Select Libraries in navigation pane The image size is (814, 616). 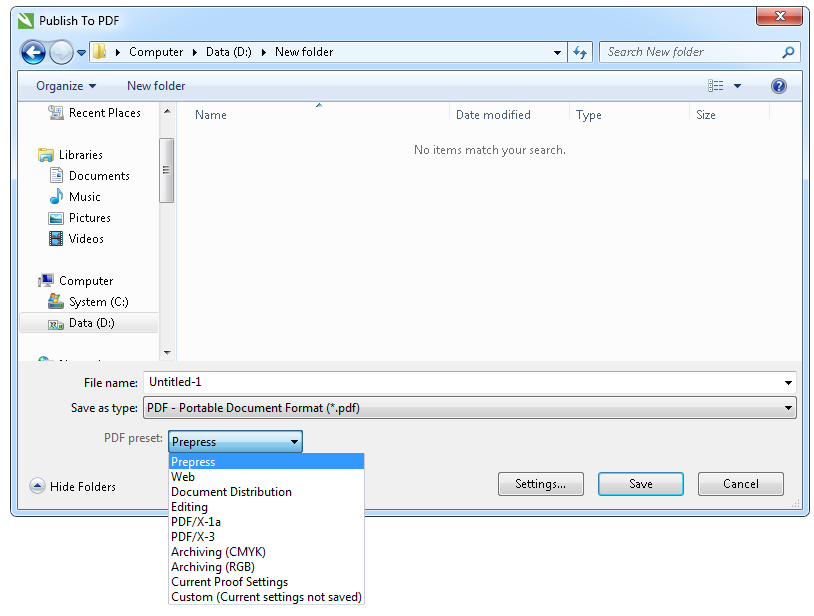click(x=71, y=155)
